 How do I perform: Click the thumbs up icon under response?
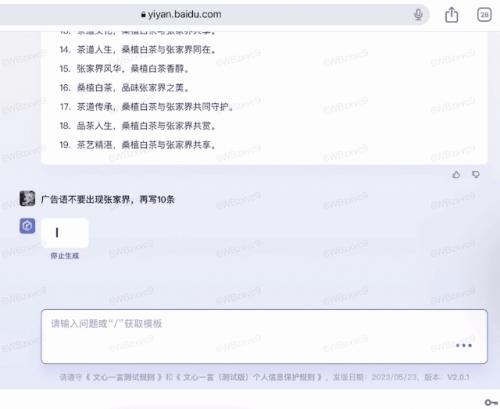pos(456,174)
